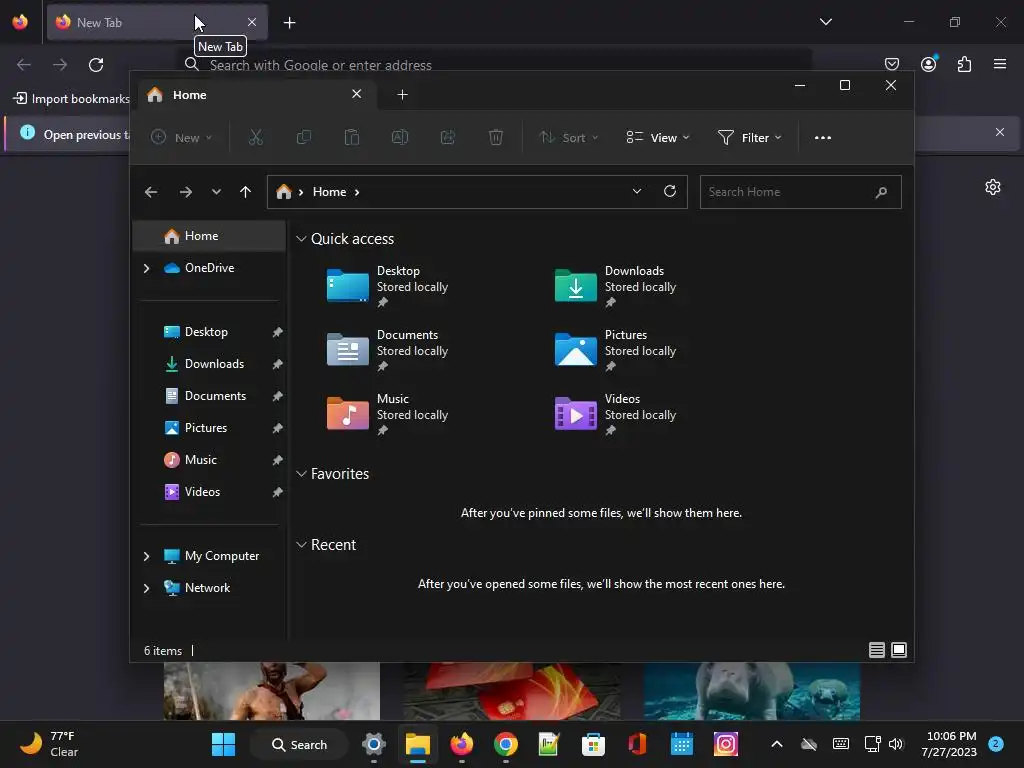Screen dimensions: 1024x768
Task: Click the Copy icon in File Explorer toolbar
Action: 304,137
